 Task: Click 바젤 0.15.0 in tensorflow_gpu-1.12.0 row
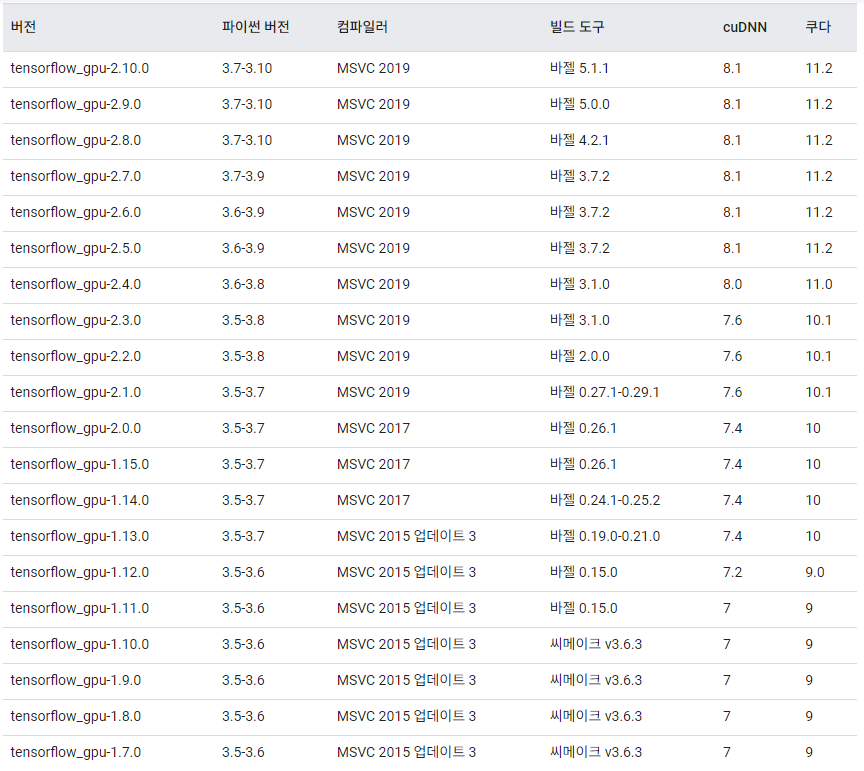584,573
